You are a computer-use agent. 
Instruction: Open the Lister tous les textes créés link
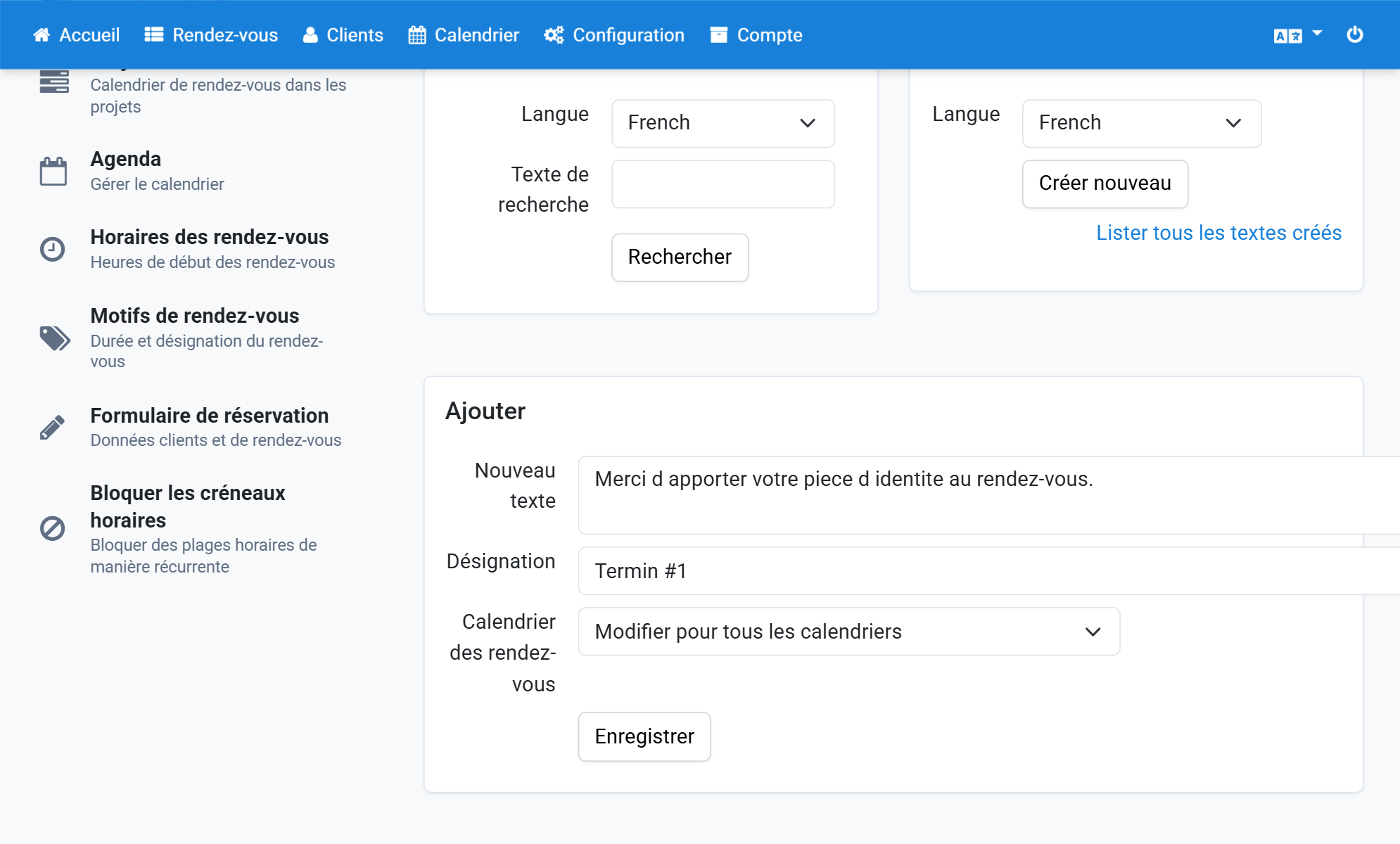(x=1219, y=233)
